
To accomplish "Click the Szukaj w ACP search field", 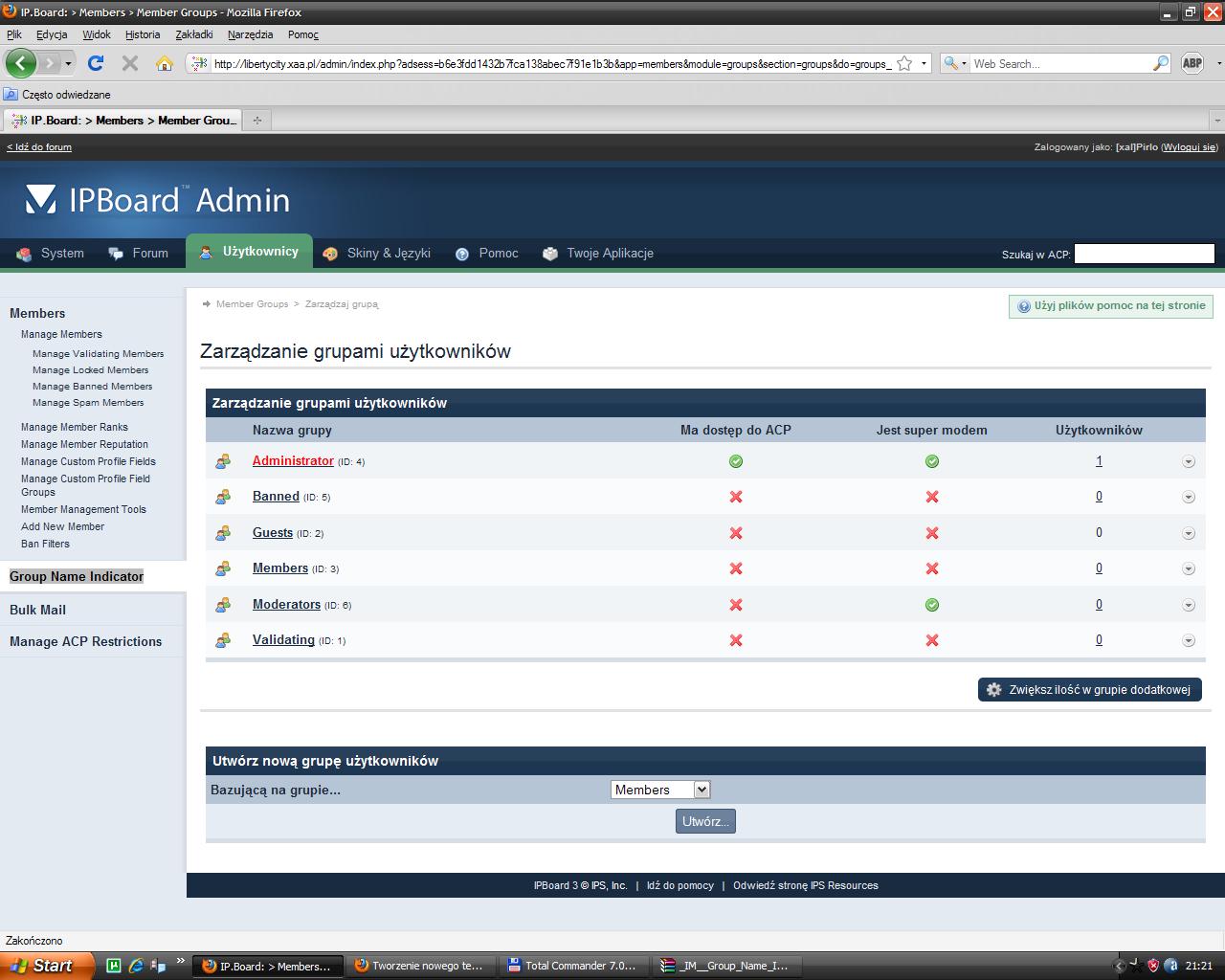I will coord(1144,254).
